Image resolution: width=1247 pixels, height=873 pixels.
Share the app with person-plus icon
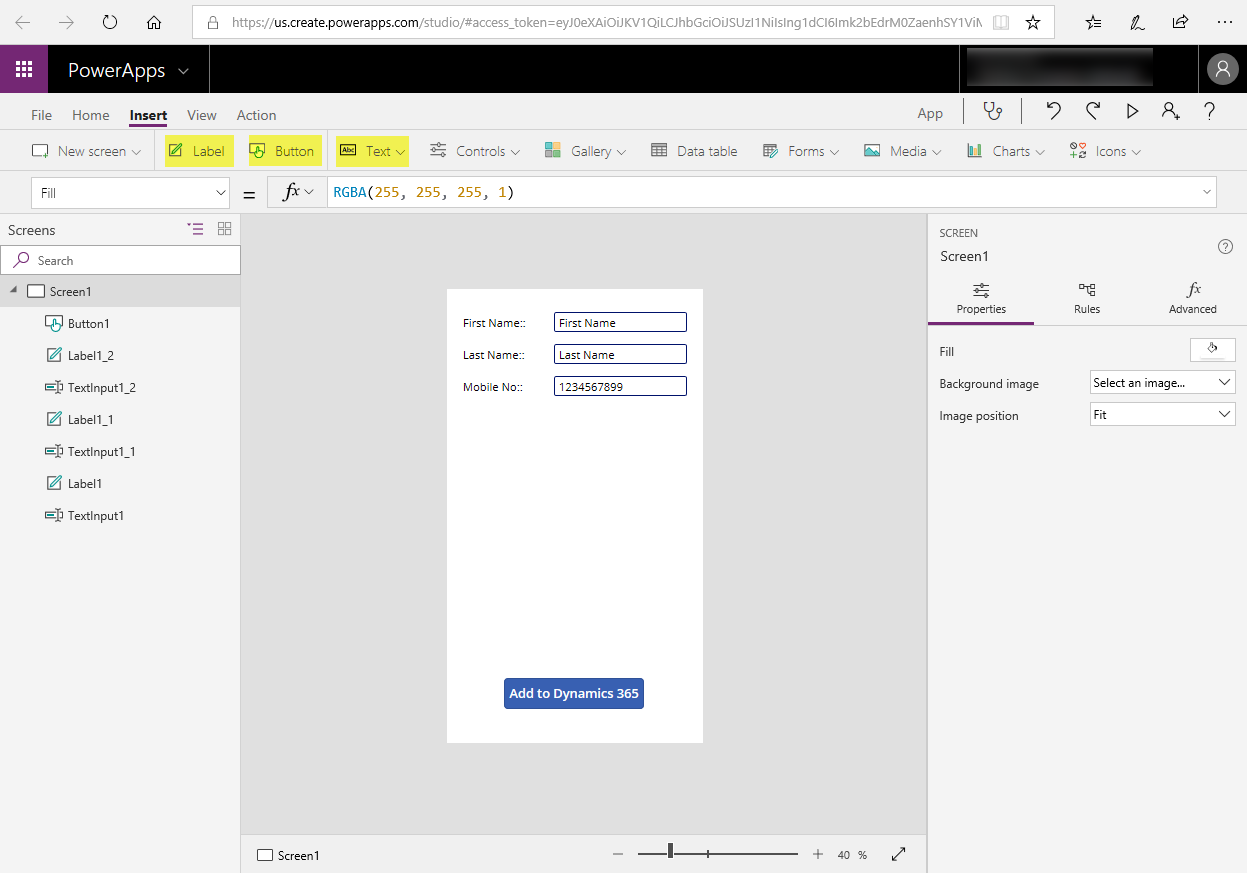[x=1171, y=112]
